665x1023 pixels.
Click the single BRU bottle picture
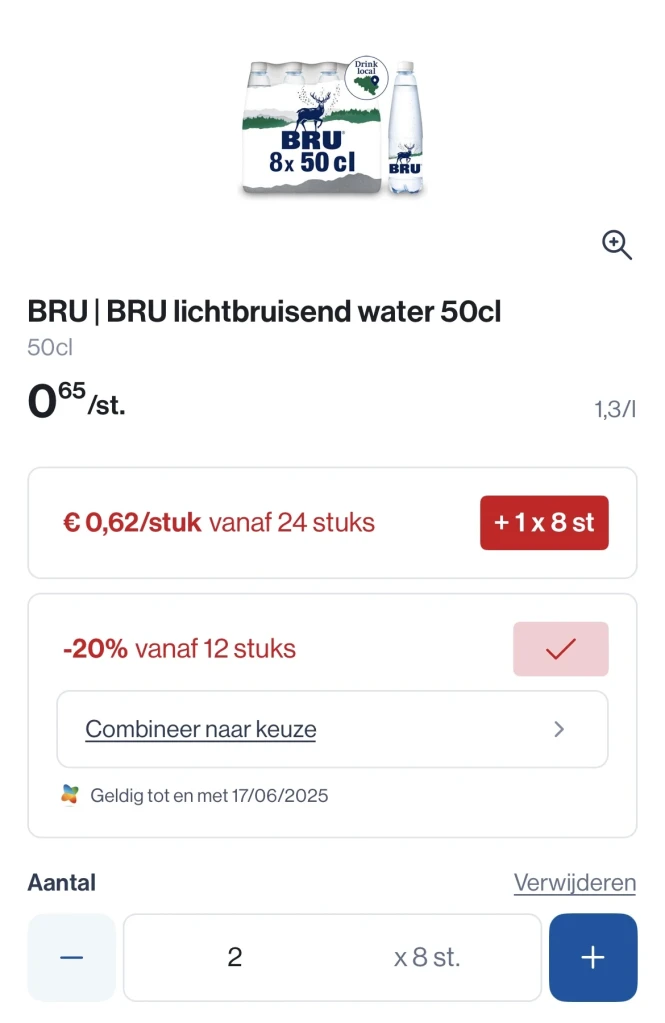(404, 128)
